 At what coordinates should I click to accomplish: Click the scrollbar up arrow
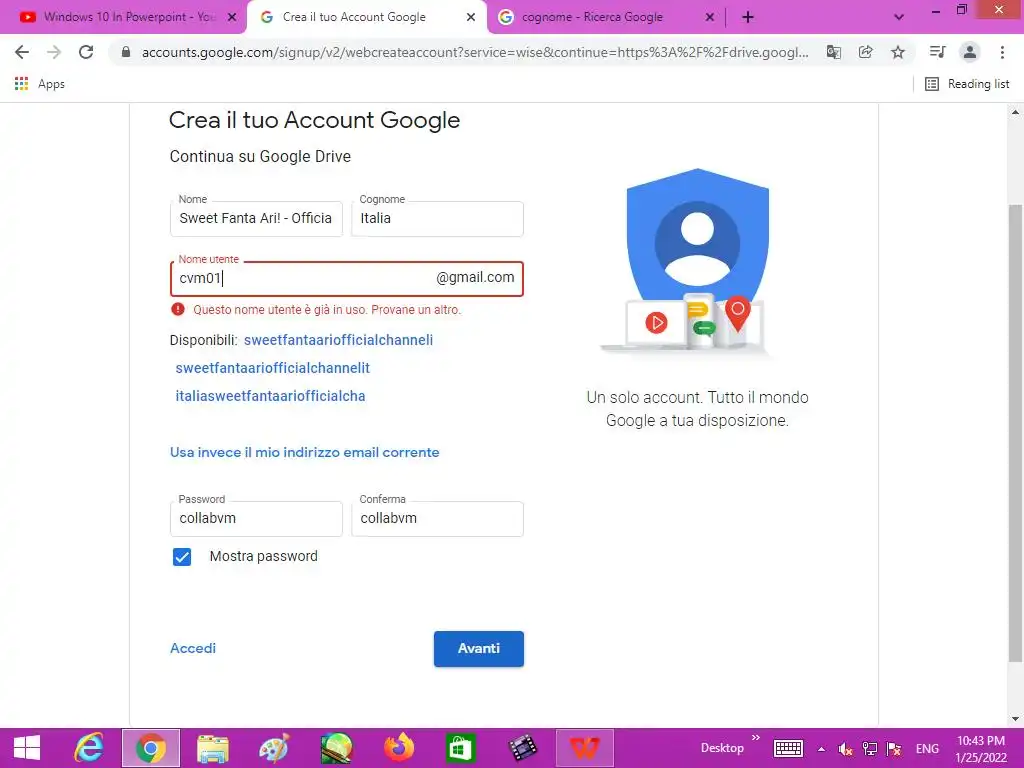pyautogui.click(x=1015, y=112)
